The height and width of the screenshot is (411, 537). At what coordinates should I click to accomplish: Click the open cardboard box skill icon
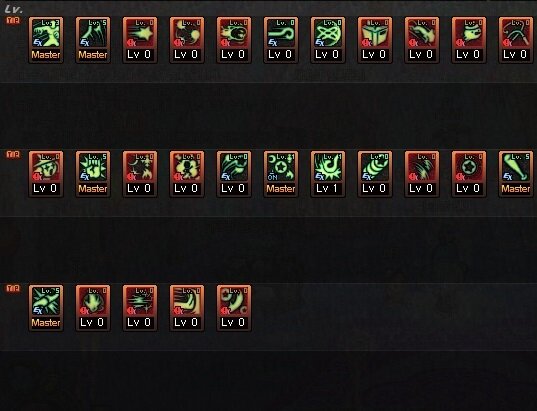tap(375, 40)
